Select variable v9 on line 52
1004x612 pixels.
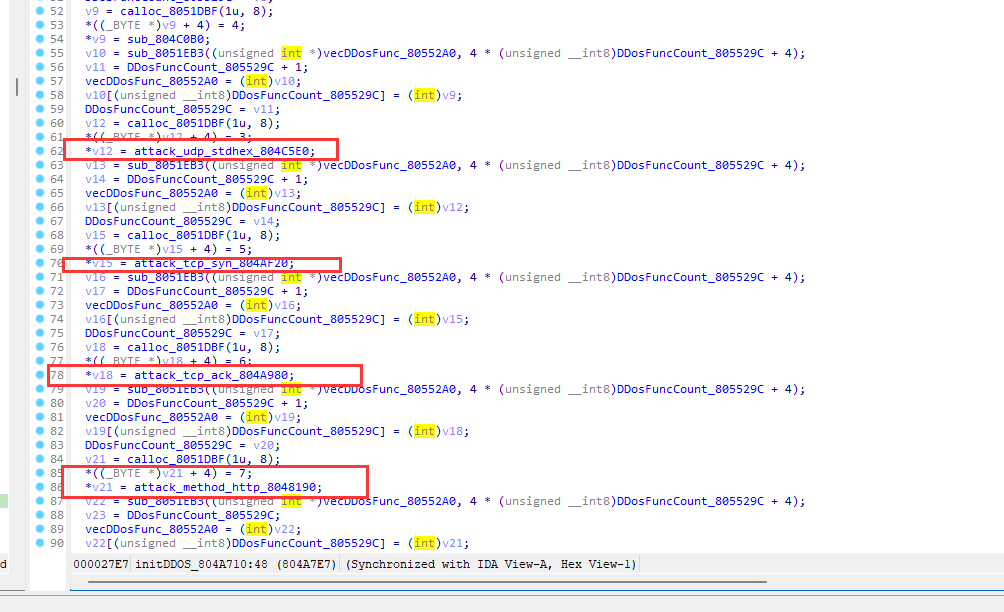point(92,11)
